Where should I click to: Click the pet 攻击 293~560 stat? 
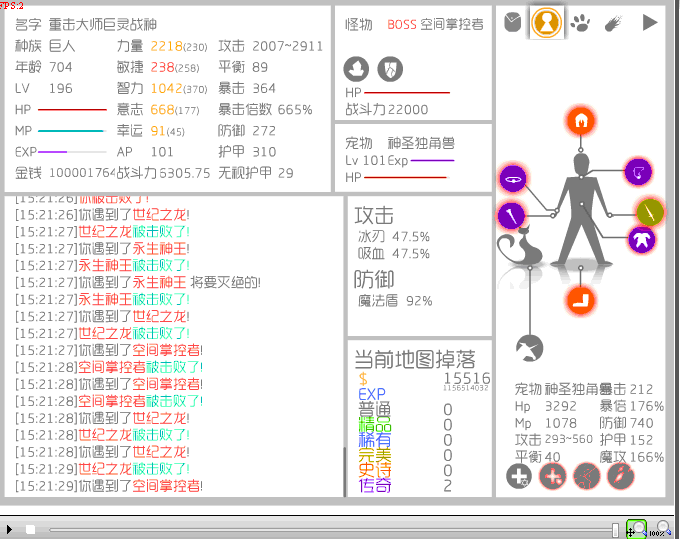[554, 440]
